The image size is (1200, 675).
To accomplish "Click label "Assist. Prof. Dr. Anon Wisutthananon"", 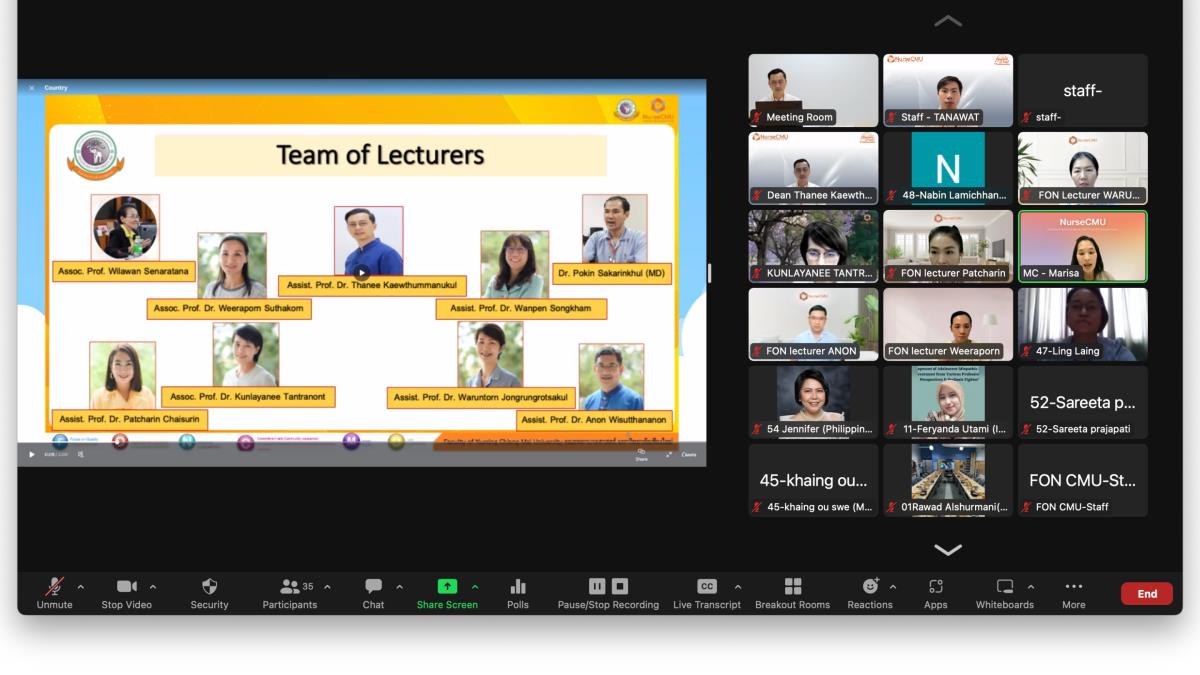I will point(594,420).
